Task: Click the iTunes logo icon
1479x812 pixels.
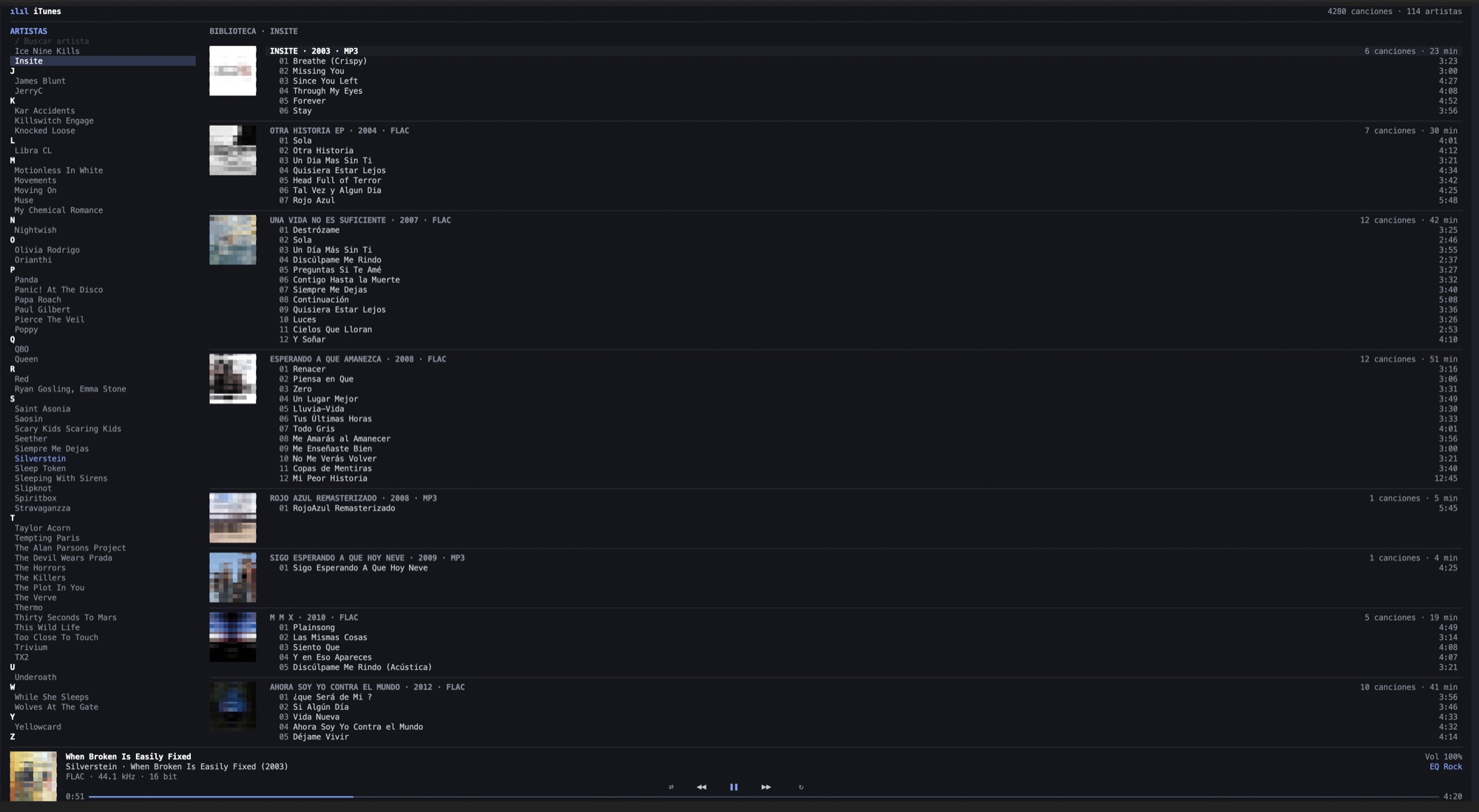Action: pyautogui.click(x=18, y=11)
